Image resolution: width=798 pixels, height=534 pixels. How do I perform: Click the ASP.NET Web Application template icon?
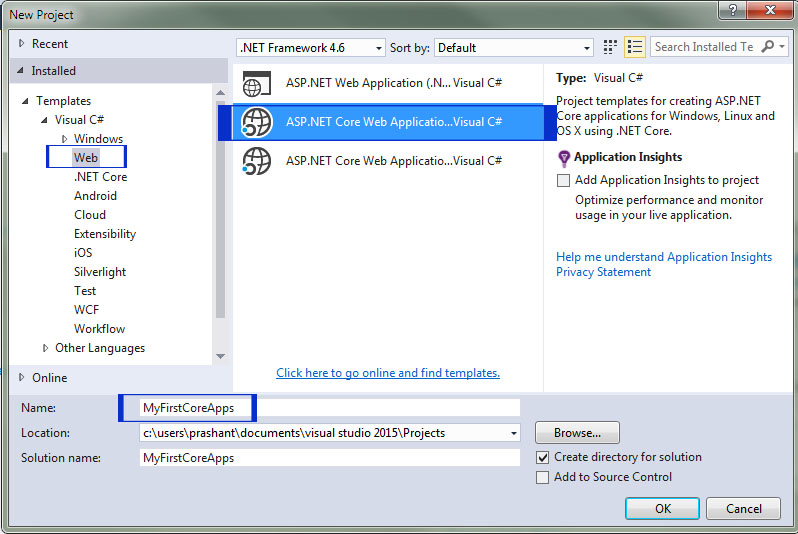(x=256, y=83)
